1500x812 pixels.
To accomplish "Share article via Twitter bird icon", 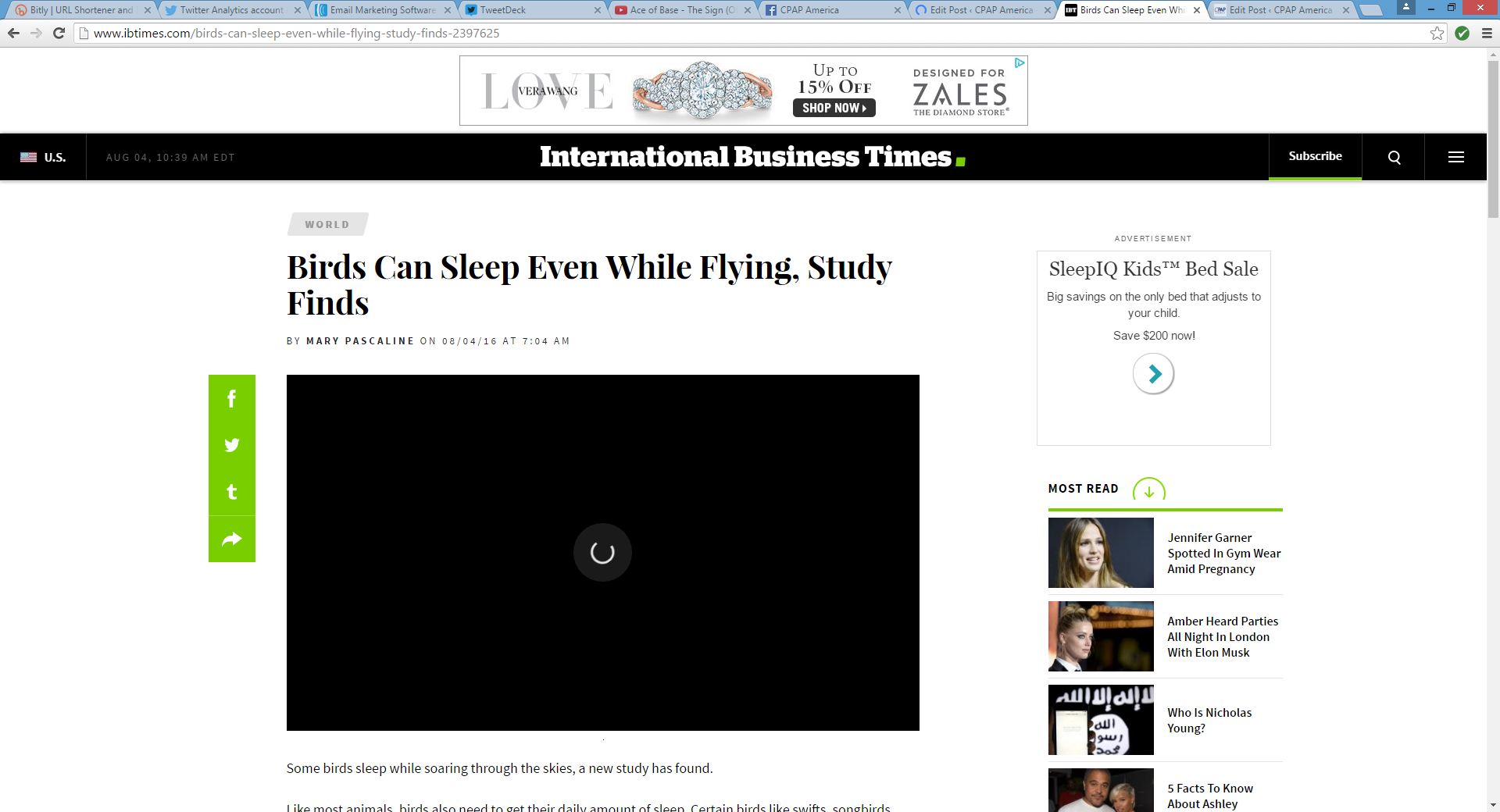I will click(231, 445).
